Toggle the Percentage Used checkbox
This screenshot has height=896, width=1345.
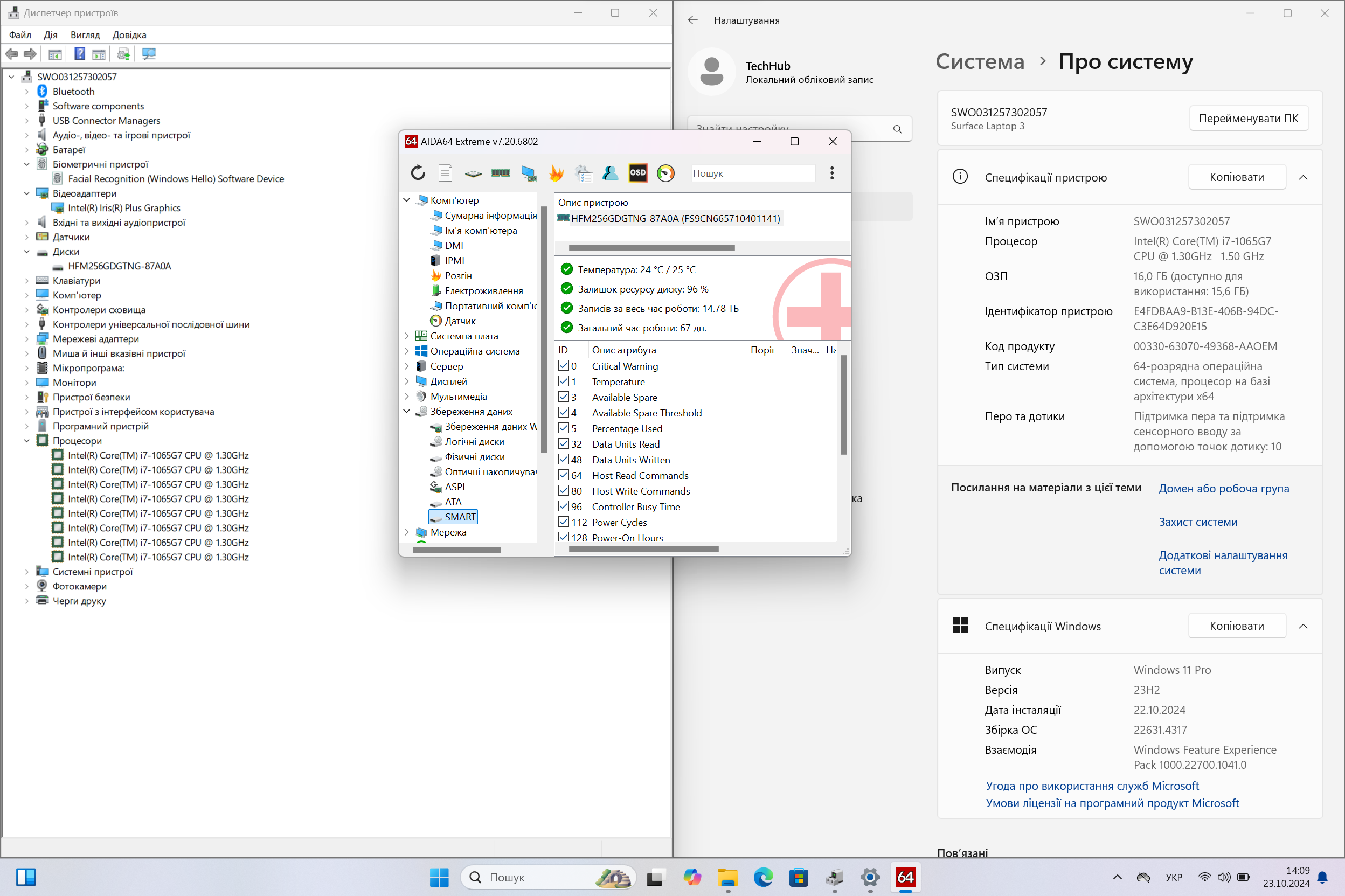[563, 428]
